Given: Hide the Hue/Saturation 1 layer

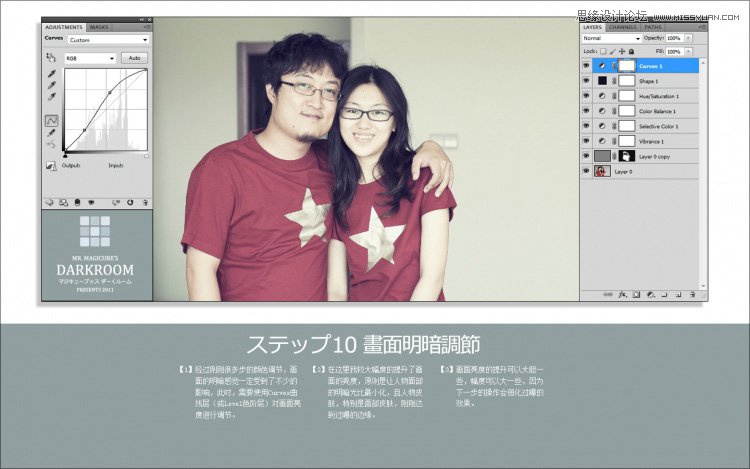Looking at the screenshot, I should point(586,96).
